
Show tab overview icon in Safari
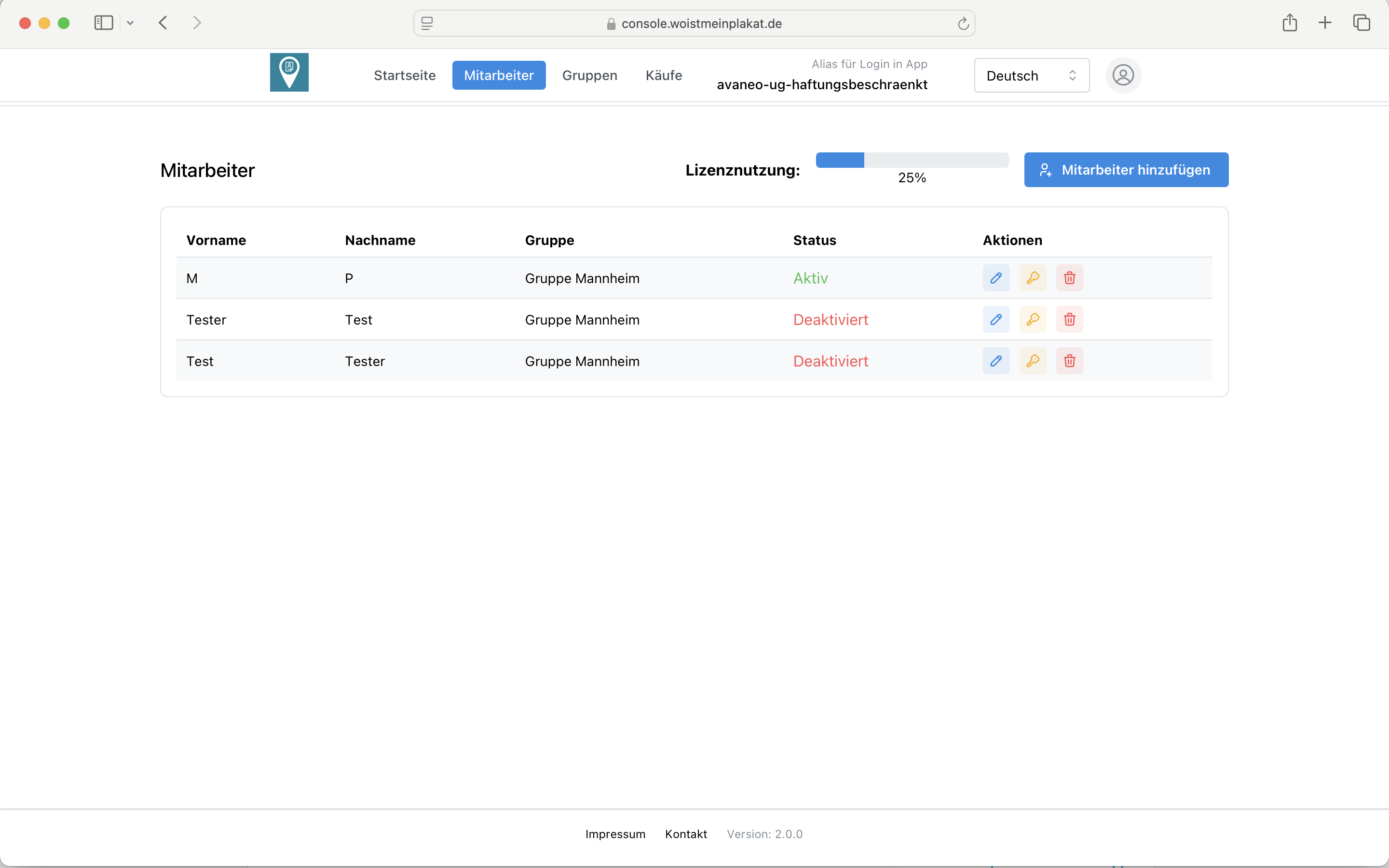coord(1362,23)
